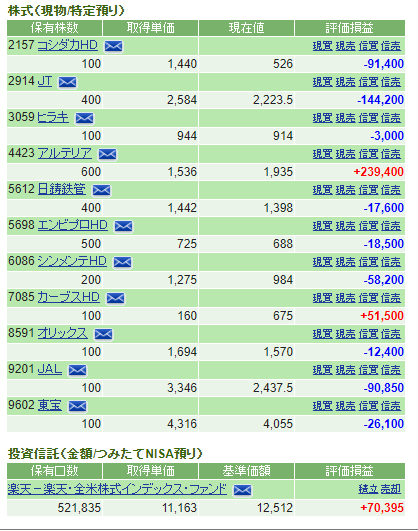Select the +70,395 fund gain value
The height and width of the screenshot is (531, 418).
pos(382,508)
